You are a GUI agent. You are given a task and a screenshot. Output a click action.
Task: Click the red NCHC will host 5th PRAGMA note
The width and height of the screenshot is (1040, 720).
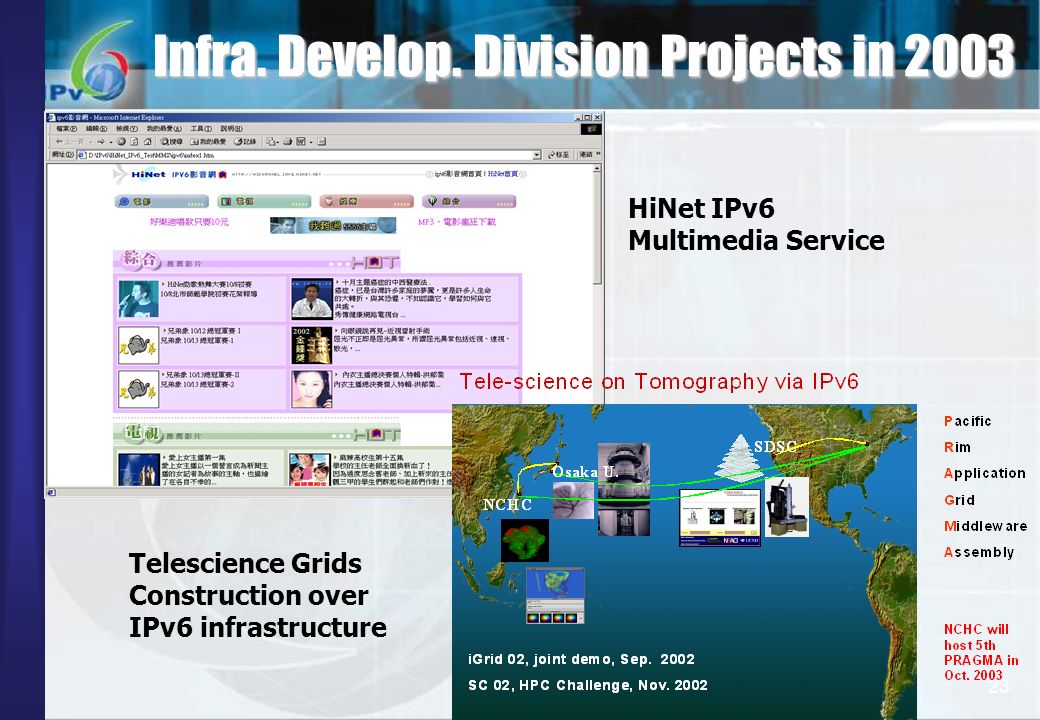point(981,652)
